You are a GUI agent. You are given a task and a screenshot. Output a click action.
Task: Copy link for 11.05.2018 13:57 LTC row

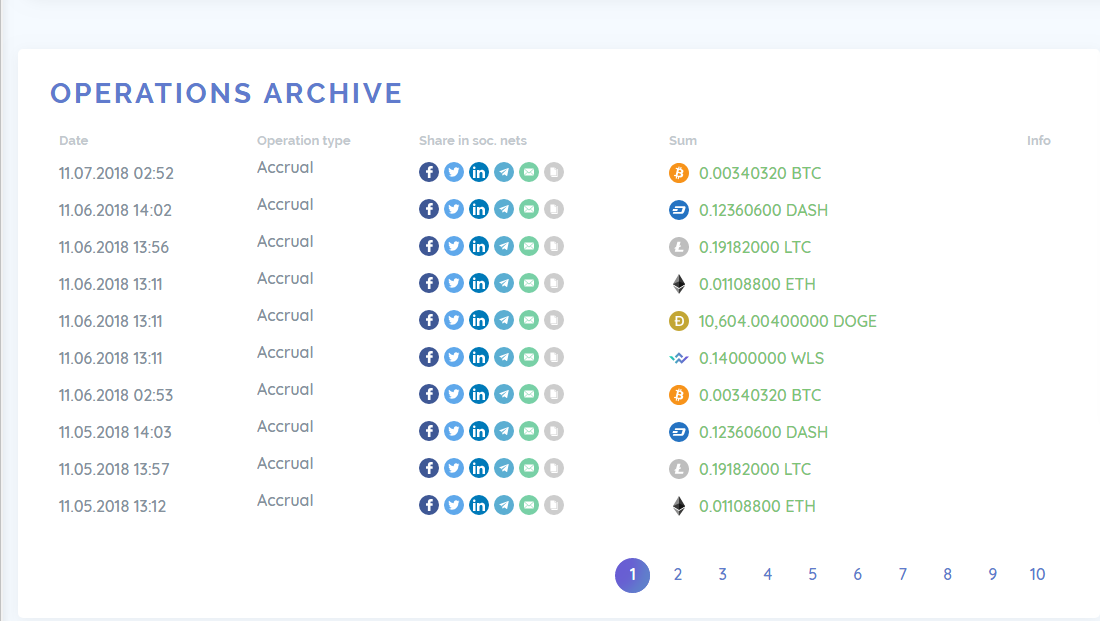[x=554, y=468]
